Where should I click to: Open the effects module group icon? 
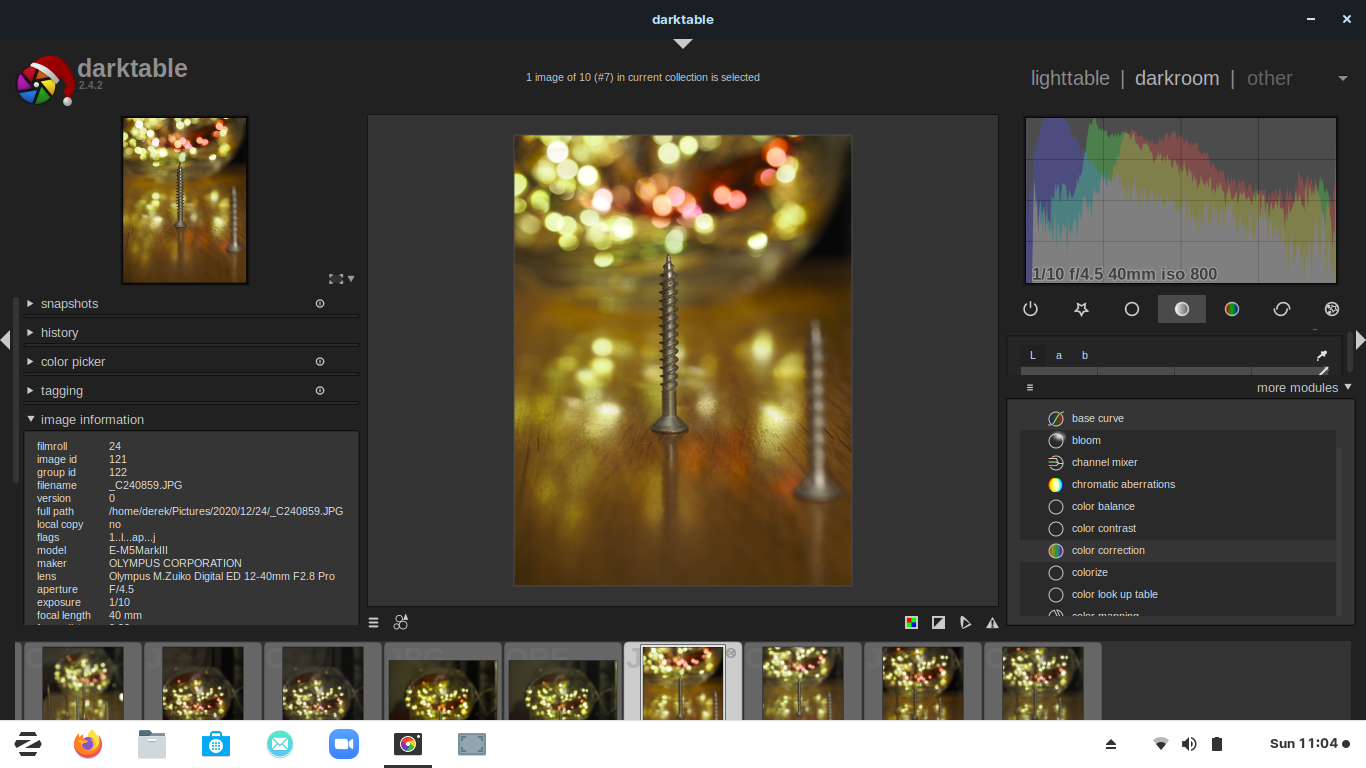(x=1331, y=309)
